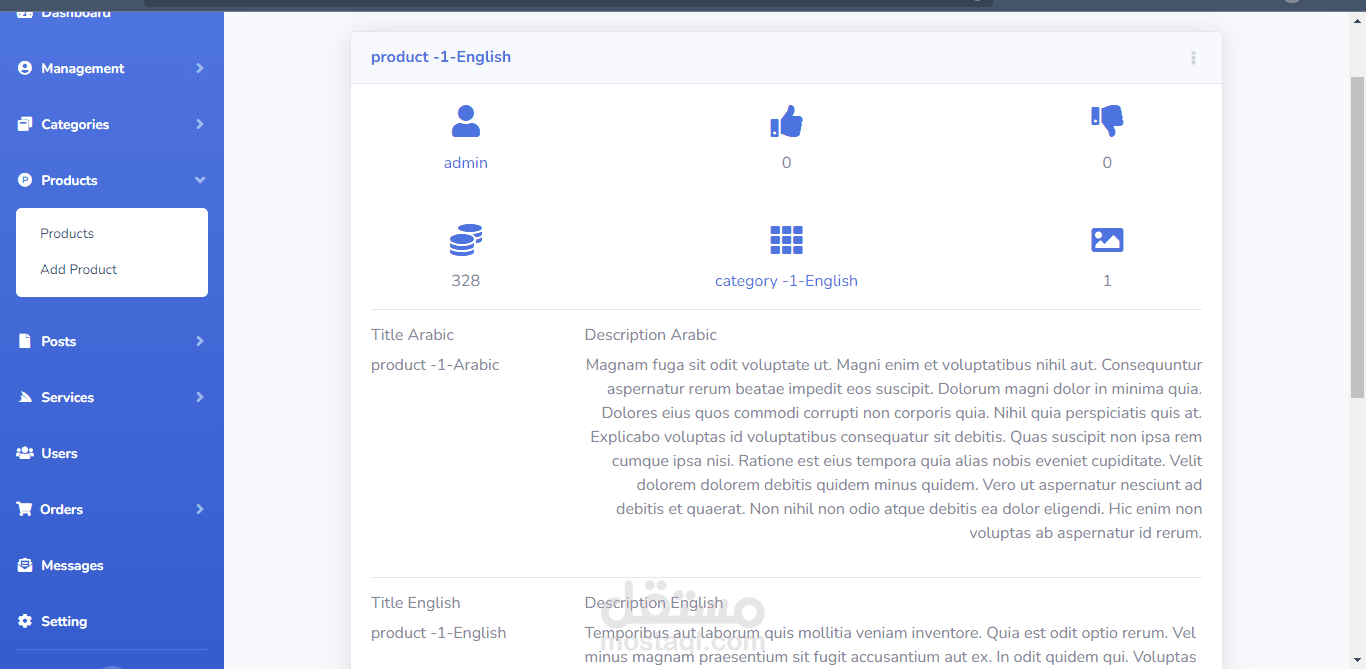Open the Orders menu label
The width and height of the screenshot is (1366, 669).
(62, 509)
